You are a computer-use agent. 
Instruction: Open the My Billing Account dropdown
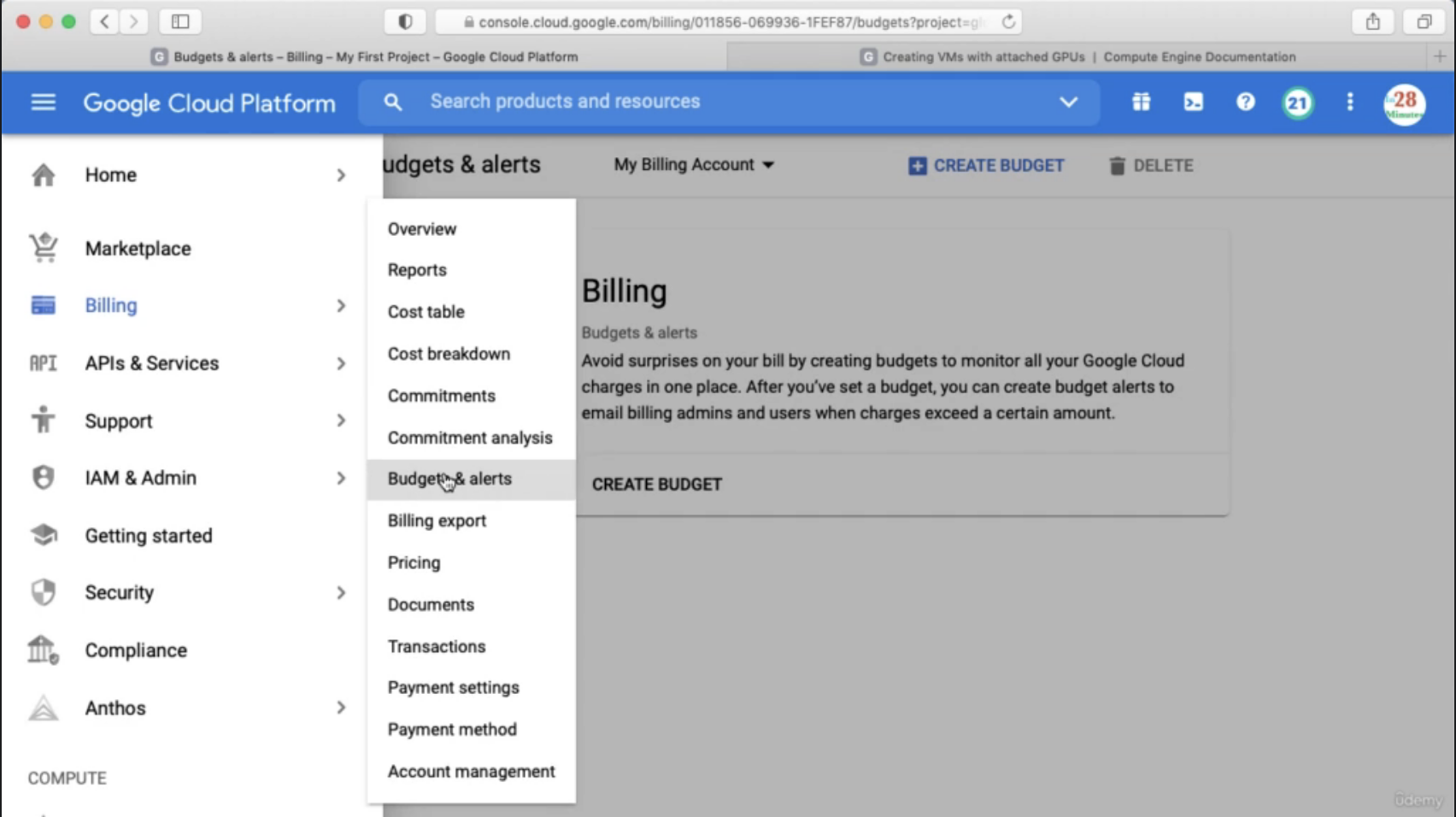coord(694,165)
